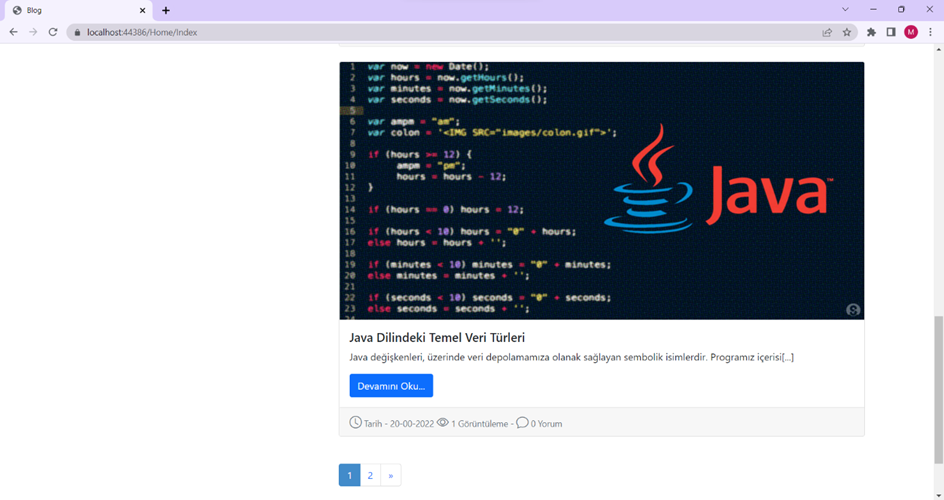This screenshot has height=500, width=944.
Task: Click the eye icon beside Görüntüleme
Action: (442, 422)
